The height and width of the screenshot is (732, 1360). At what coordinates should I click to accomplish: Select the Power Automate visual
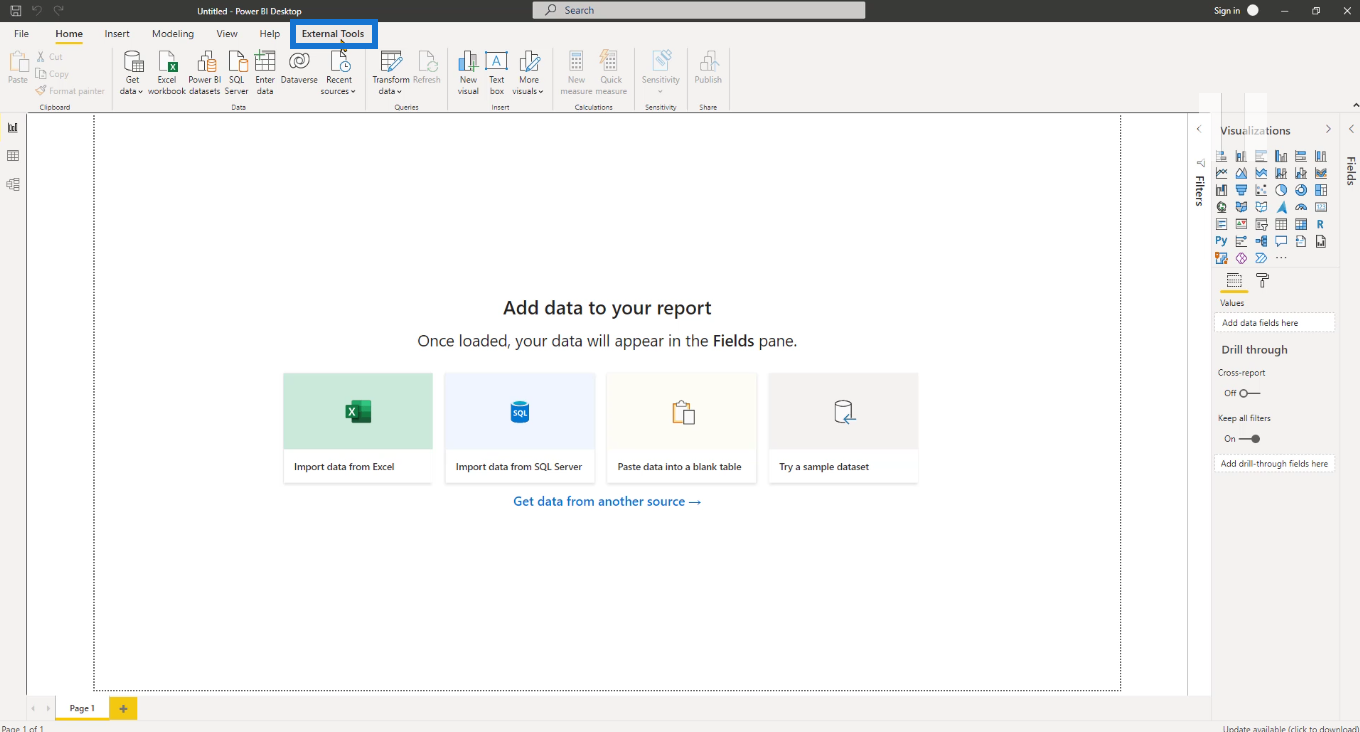tap(1261, 258)
